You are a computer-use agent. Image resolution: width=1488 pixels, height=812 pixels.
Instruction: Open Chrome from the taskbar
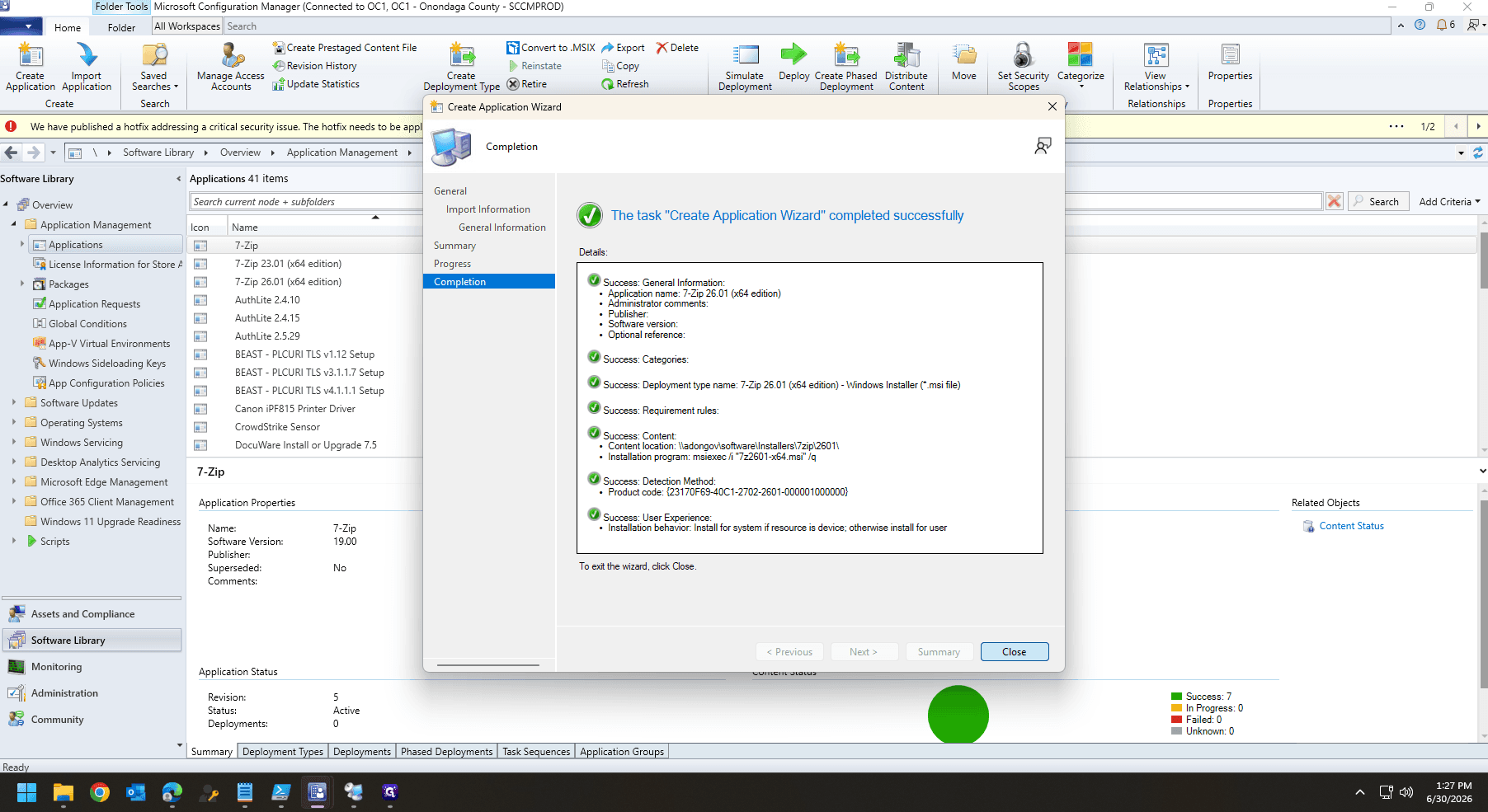tap(100, 792)
